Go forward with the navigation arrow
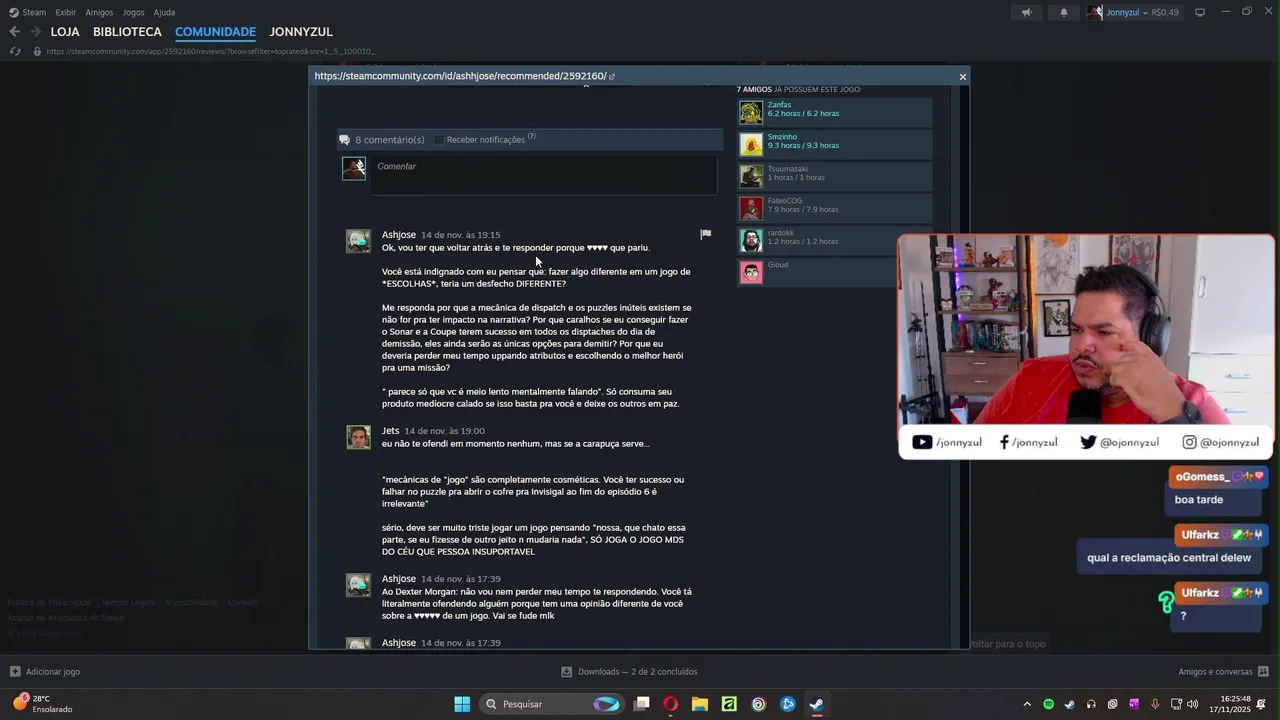 [37, 32]
